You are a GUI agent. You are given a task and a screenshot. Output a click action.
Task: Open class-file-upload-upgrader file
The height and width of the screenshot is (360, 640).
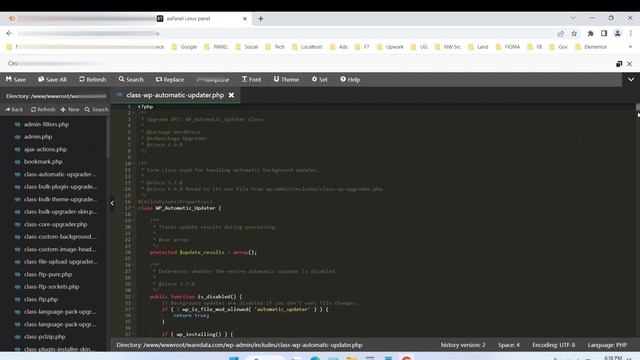pos(60,262)
